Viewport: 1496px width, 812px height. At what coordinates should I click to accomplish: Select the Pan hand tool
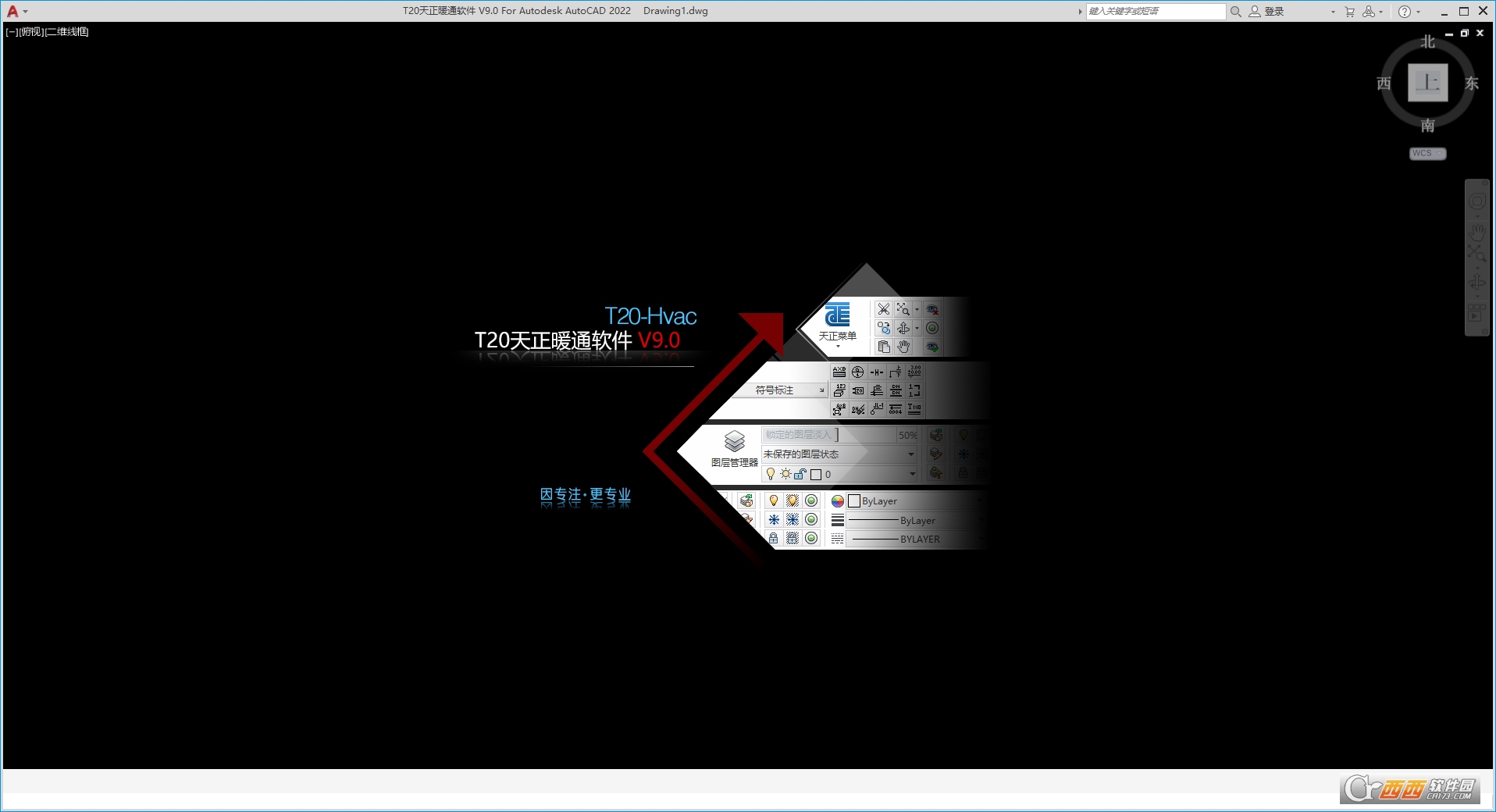click(1477, 233)
